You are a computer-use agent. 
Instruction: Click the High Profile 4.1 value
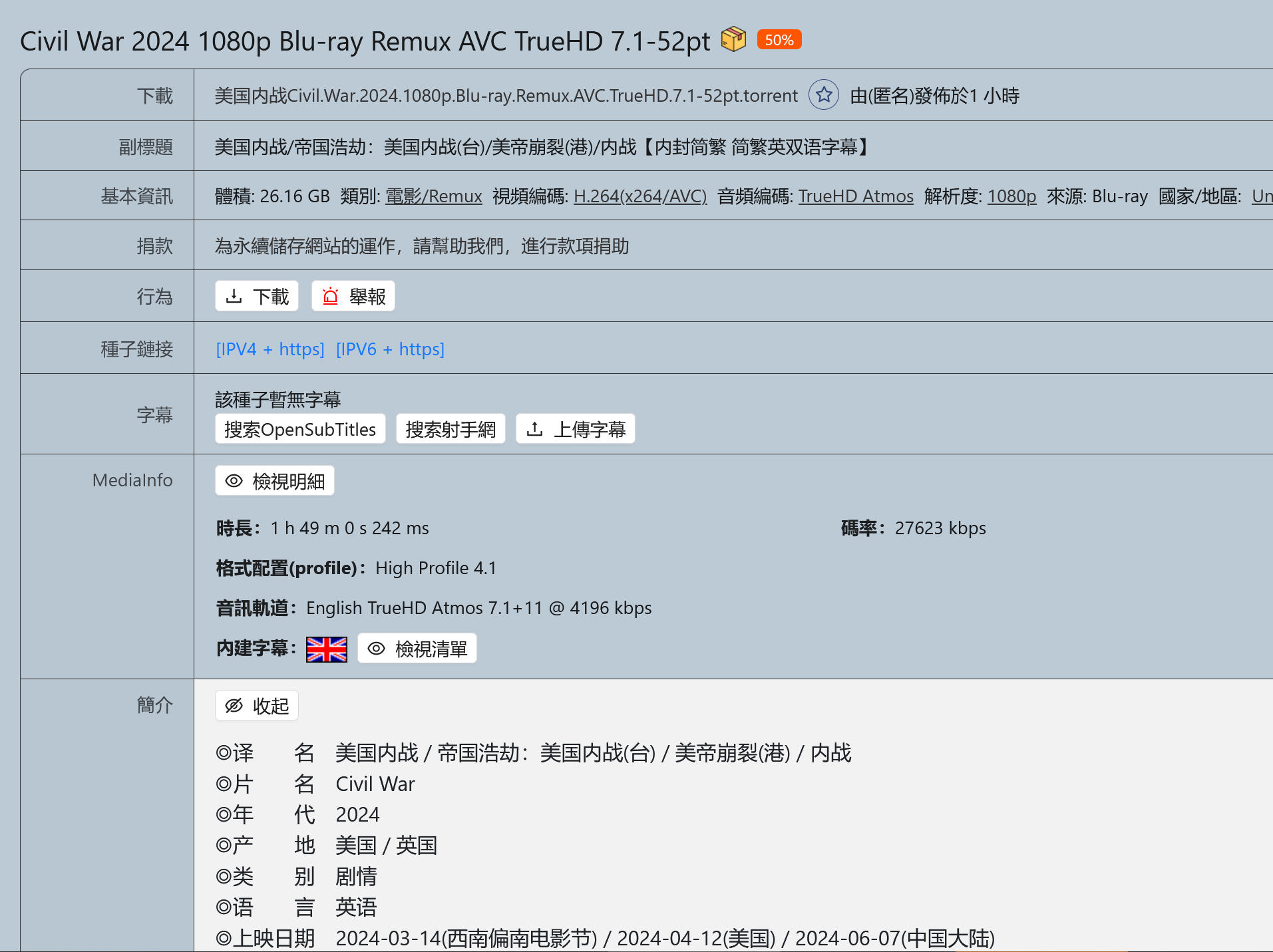(436, 568)
